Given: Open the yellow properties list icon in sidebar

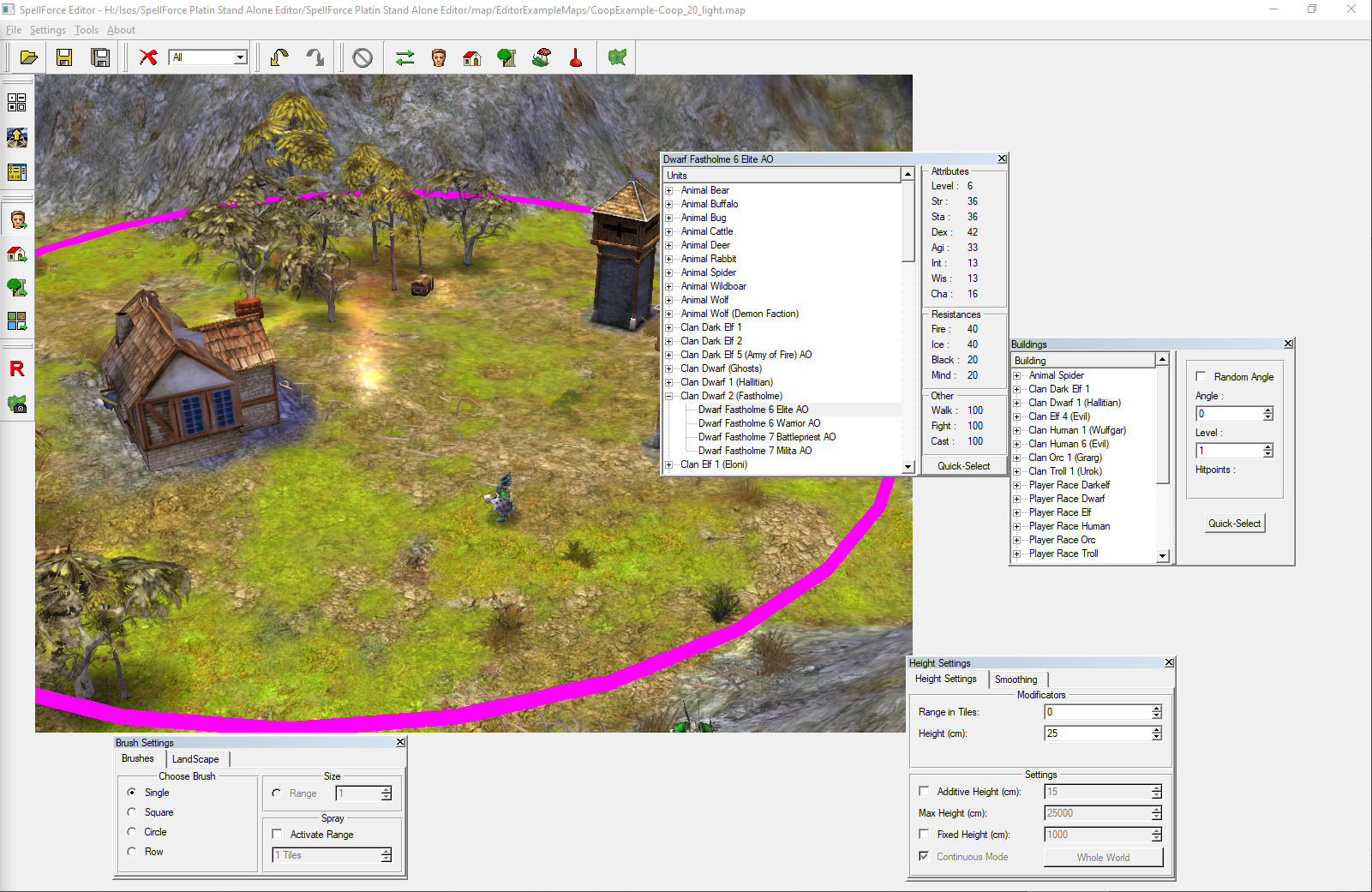Looking at the screenshot, I should tap(17, 172).
